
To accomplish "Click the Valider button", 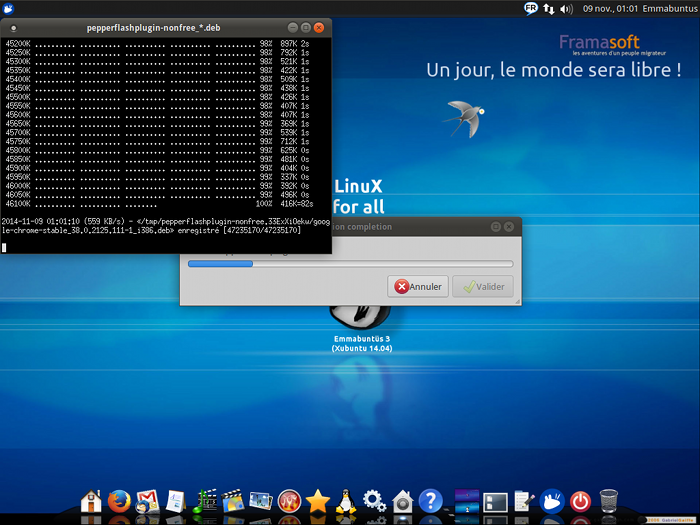I will [x=483, y=286].
